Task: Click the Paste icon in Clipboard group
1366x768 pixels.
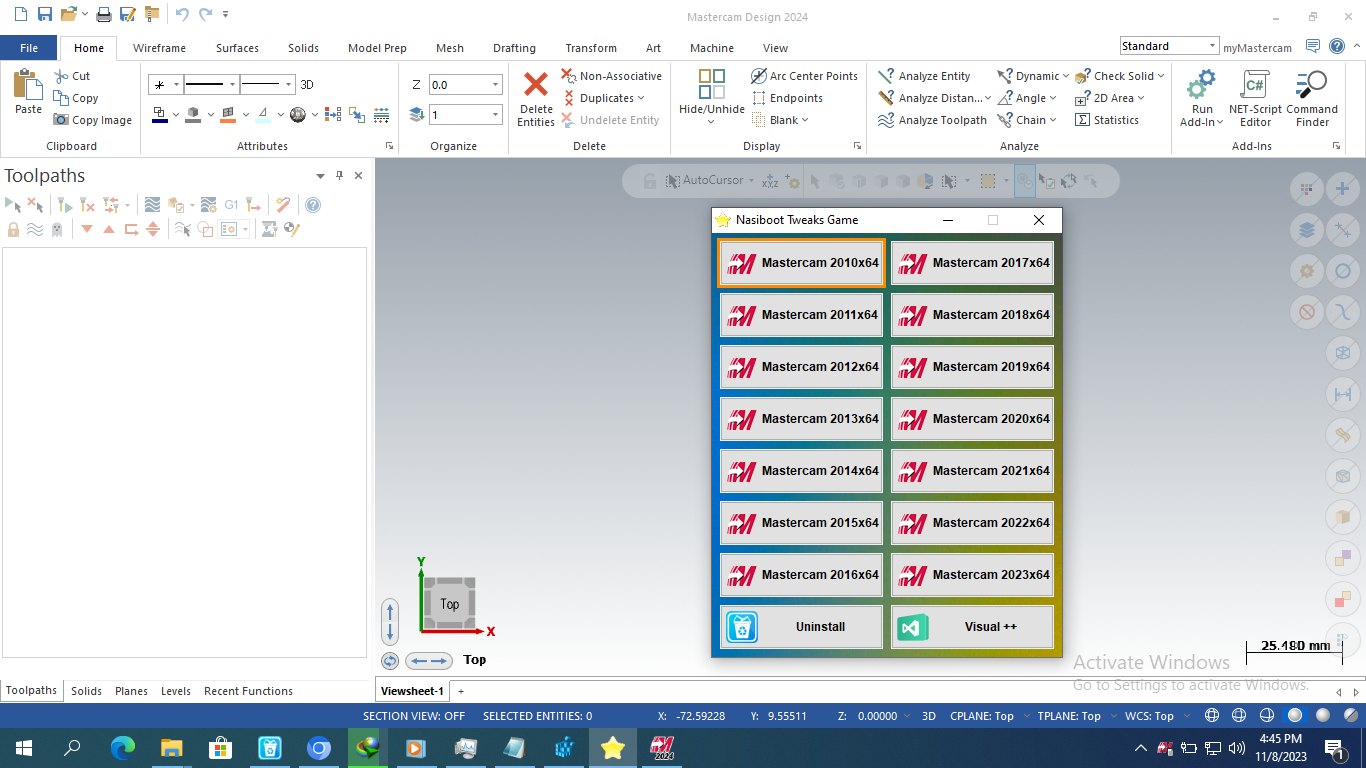Action: (28, 85)
